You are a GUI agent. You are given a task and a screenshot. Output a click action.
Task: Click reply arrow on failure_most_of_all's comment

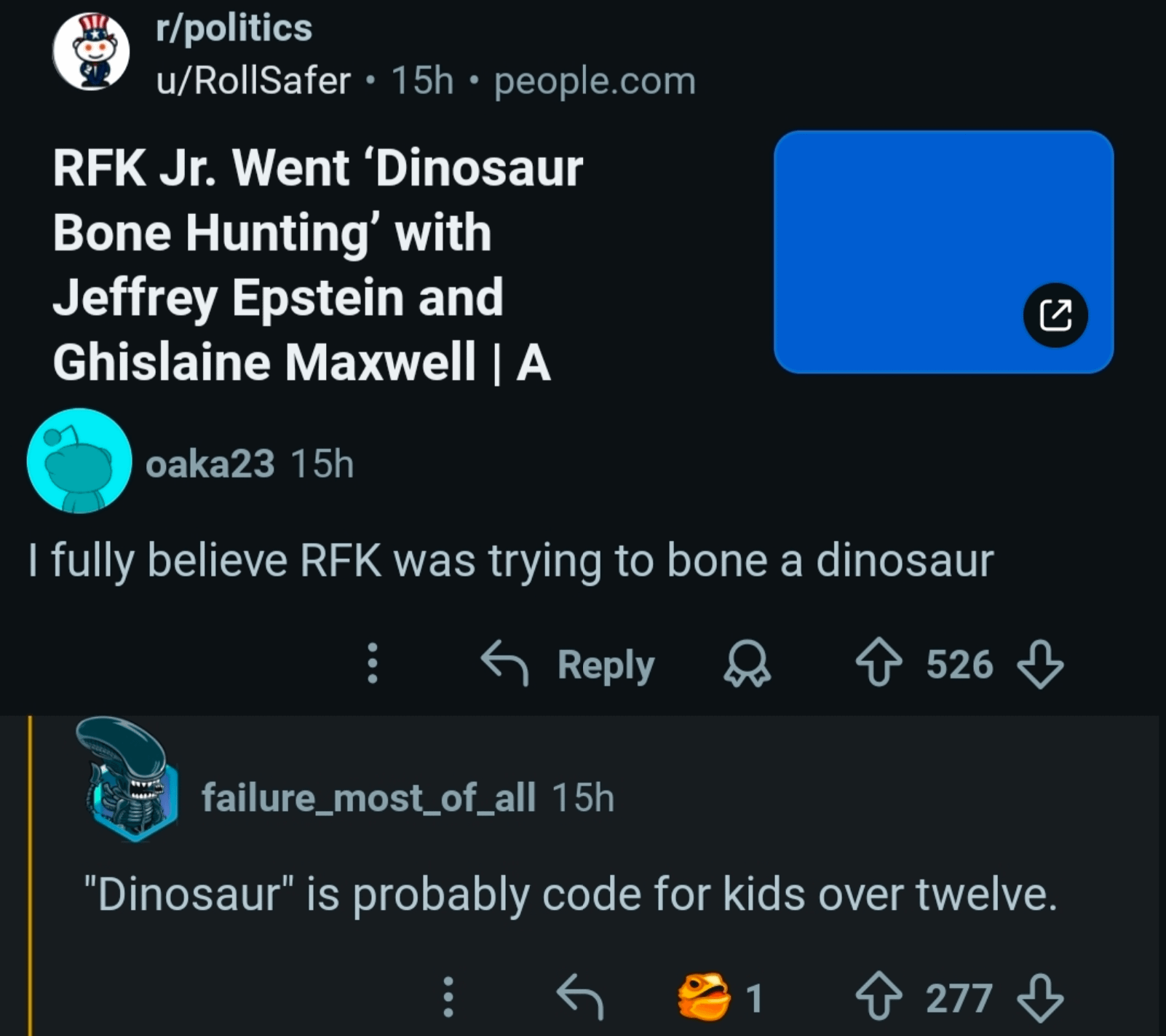pos(579,997)
